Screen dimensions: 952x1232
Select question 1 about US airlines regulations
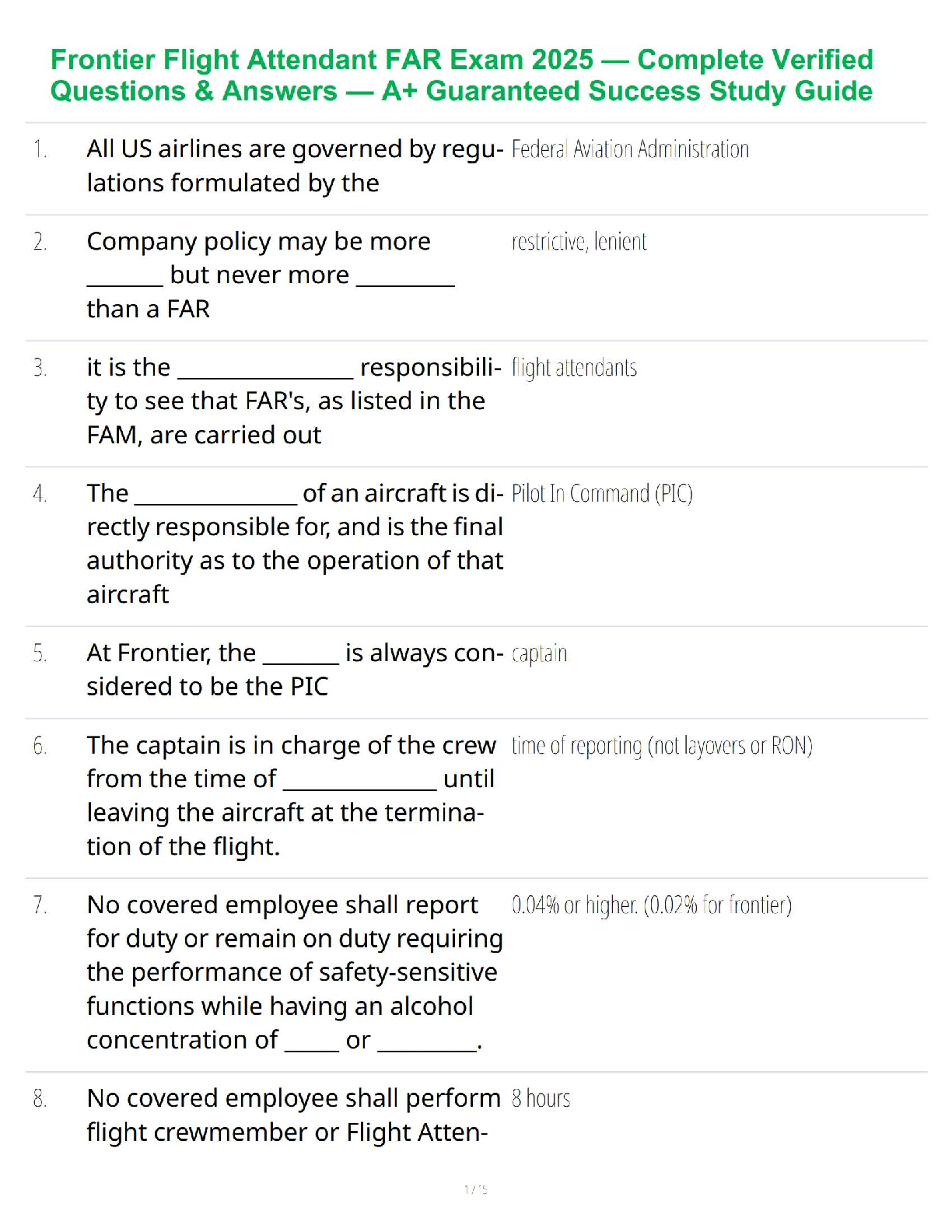click(x=295, y=166)
